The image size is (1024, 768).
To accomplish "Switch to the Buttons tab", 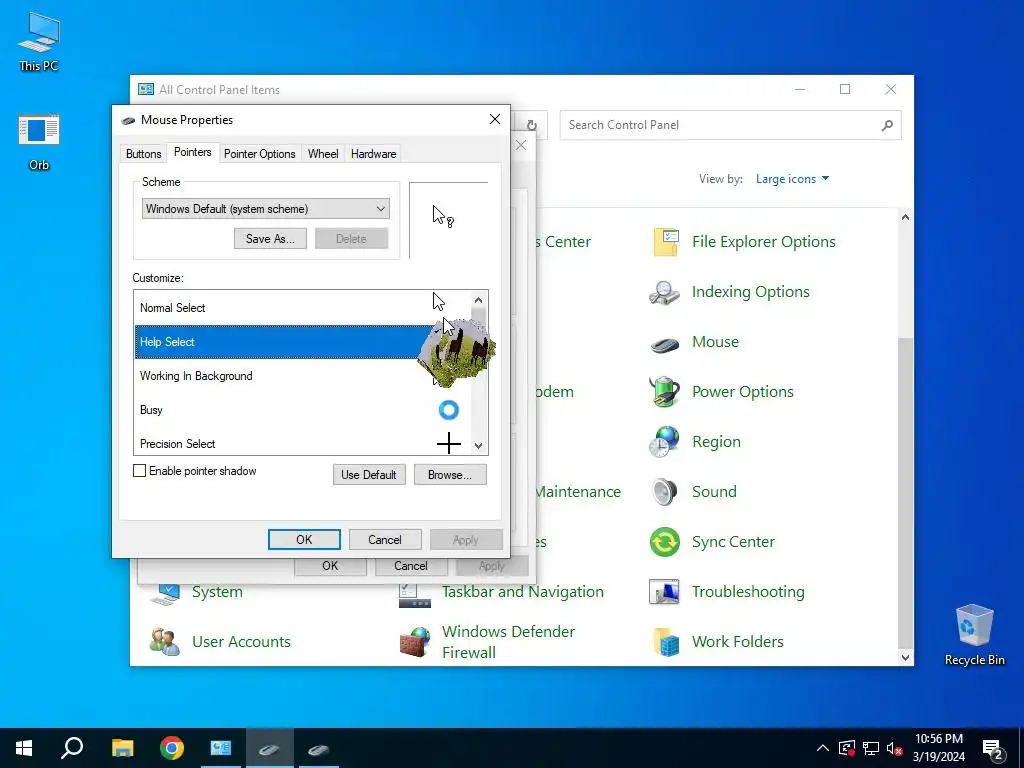I will point(143,154).
